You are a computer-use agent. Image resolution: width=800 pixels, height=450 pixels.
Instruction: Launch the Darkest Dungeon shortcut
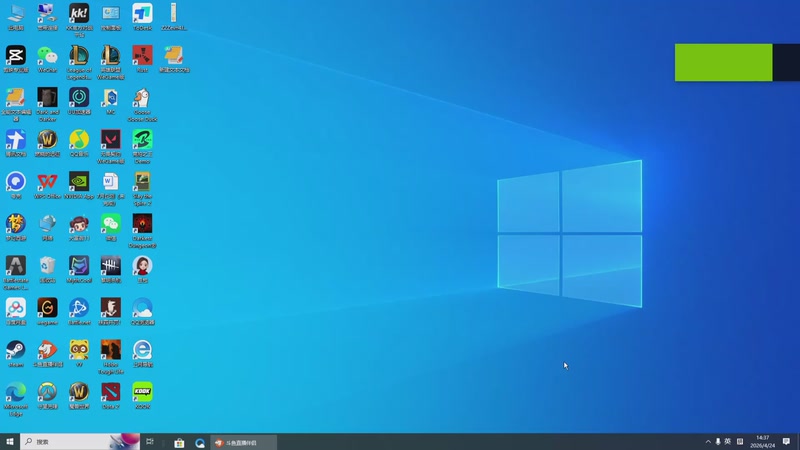pyautogui.click(x=142, y=231)
